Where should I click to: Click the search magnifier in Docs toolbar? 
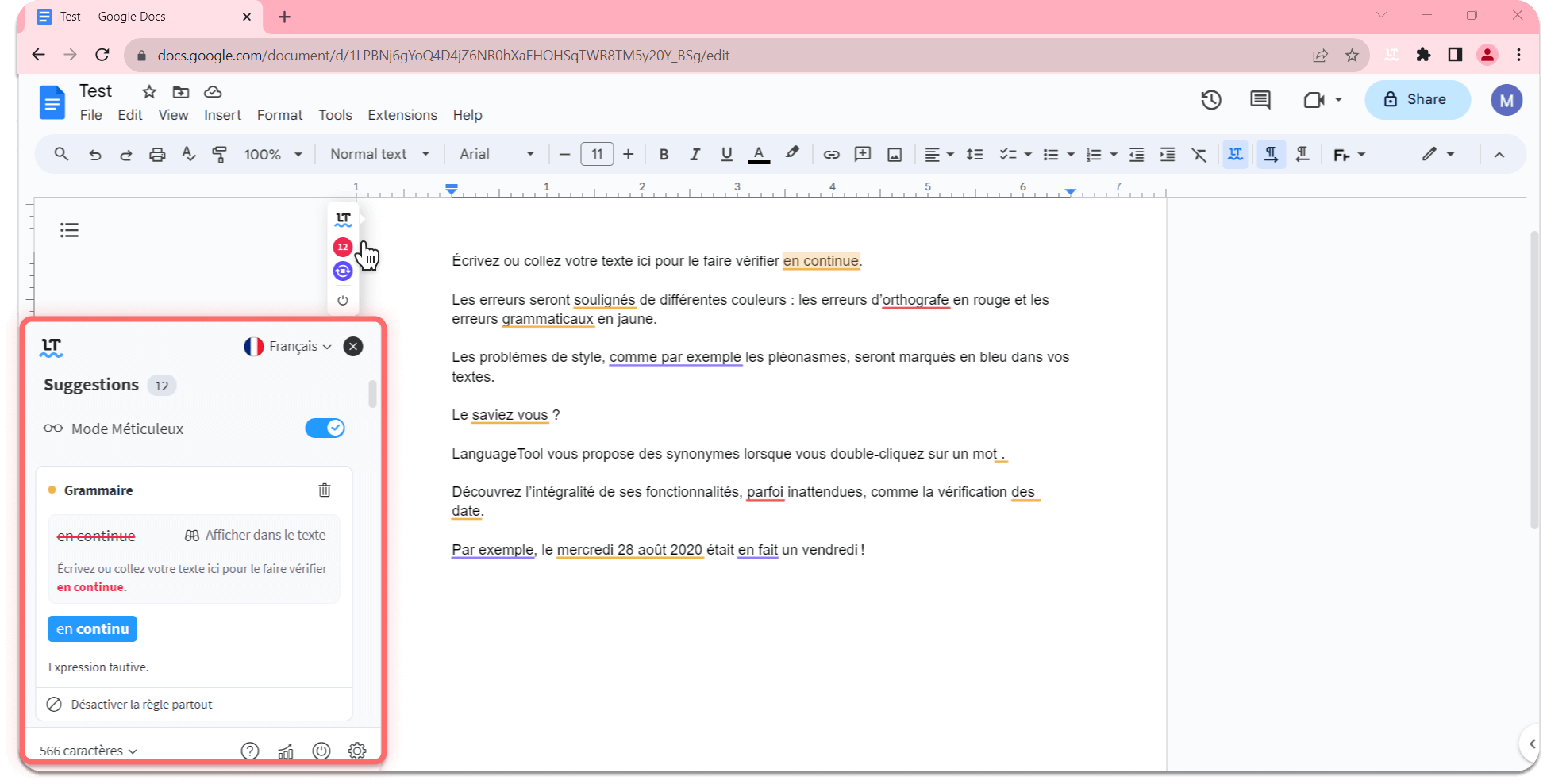point(61,154)
